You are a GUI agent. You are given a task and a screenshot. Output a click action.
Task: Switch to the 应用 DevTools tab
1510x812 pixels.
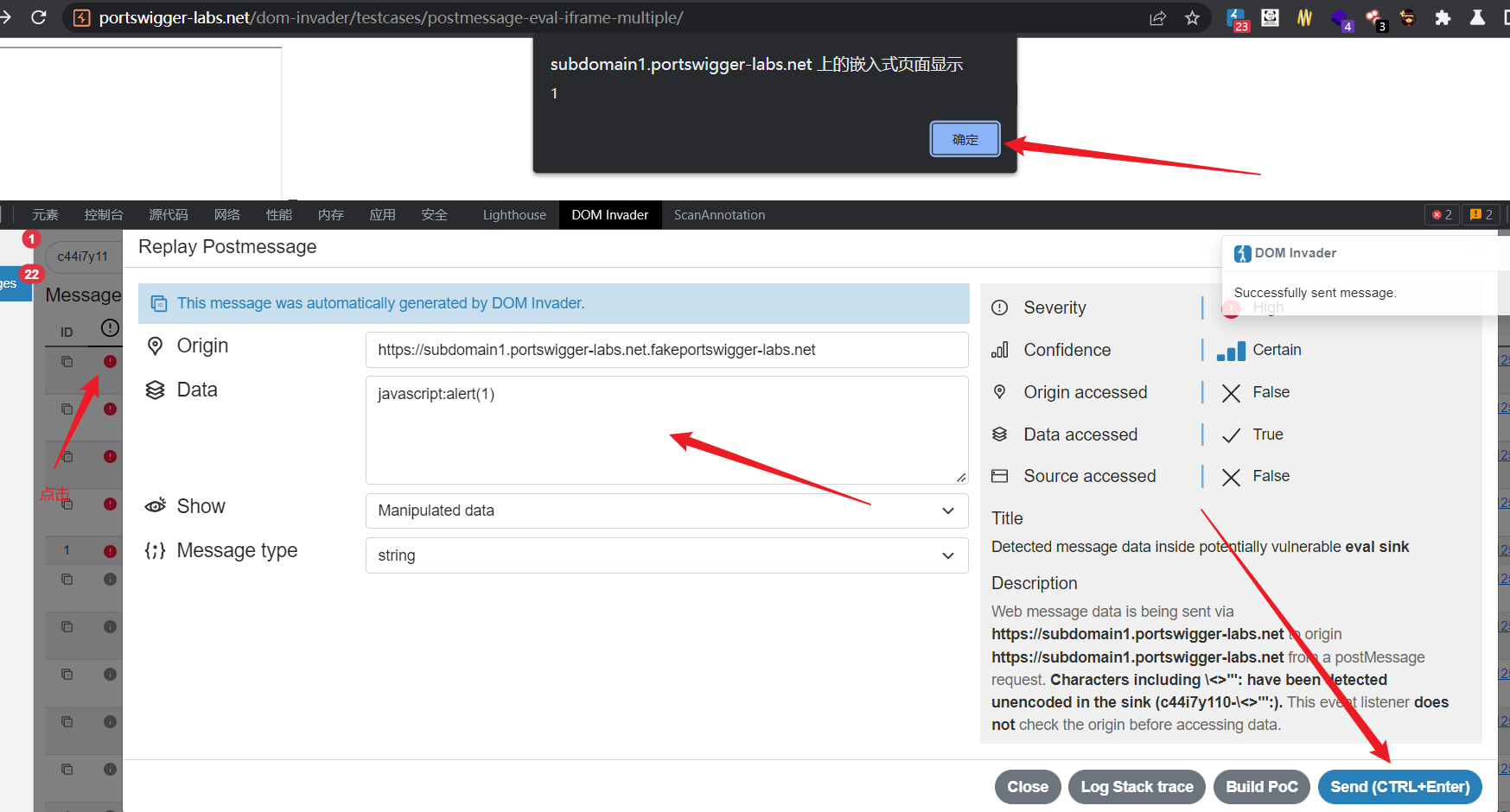(x=383, y=215)
